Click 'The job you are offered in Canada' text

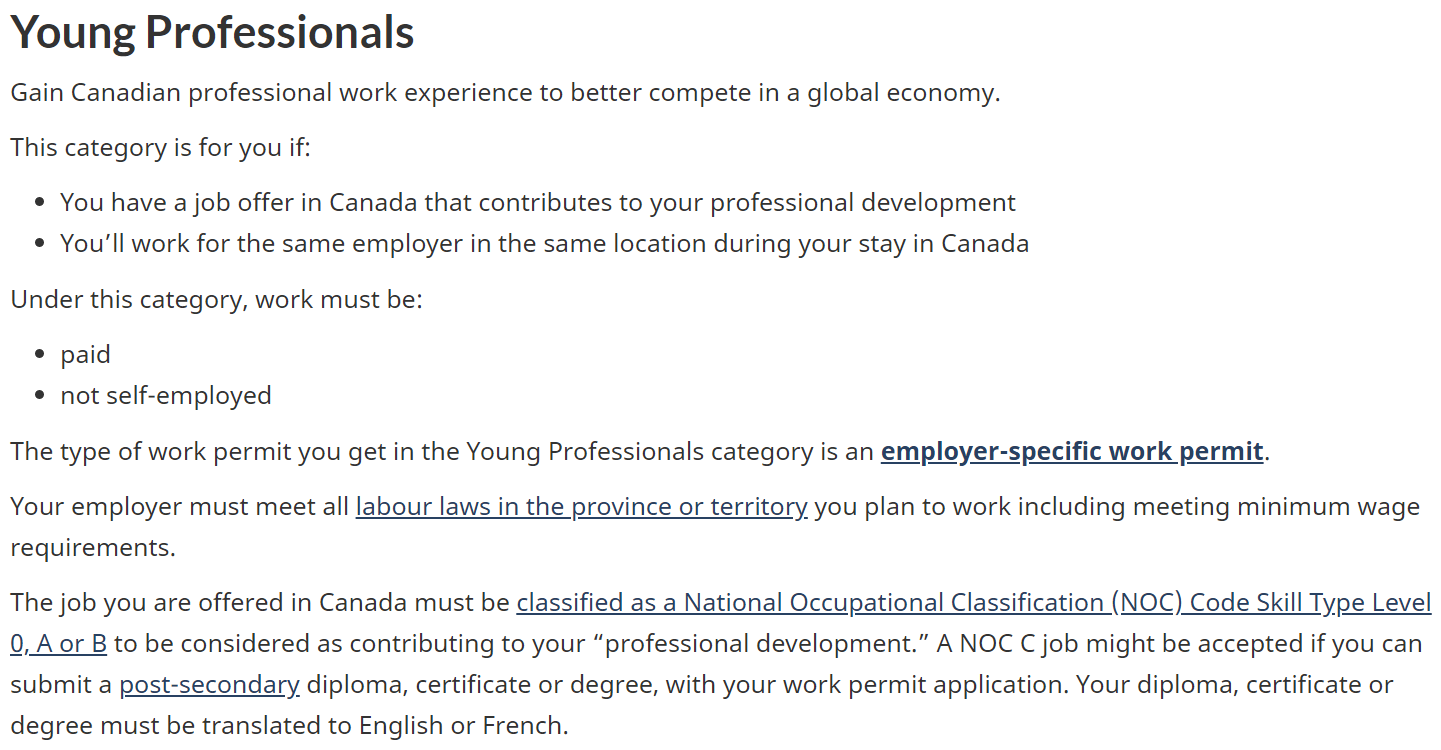260,603
